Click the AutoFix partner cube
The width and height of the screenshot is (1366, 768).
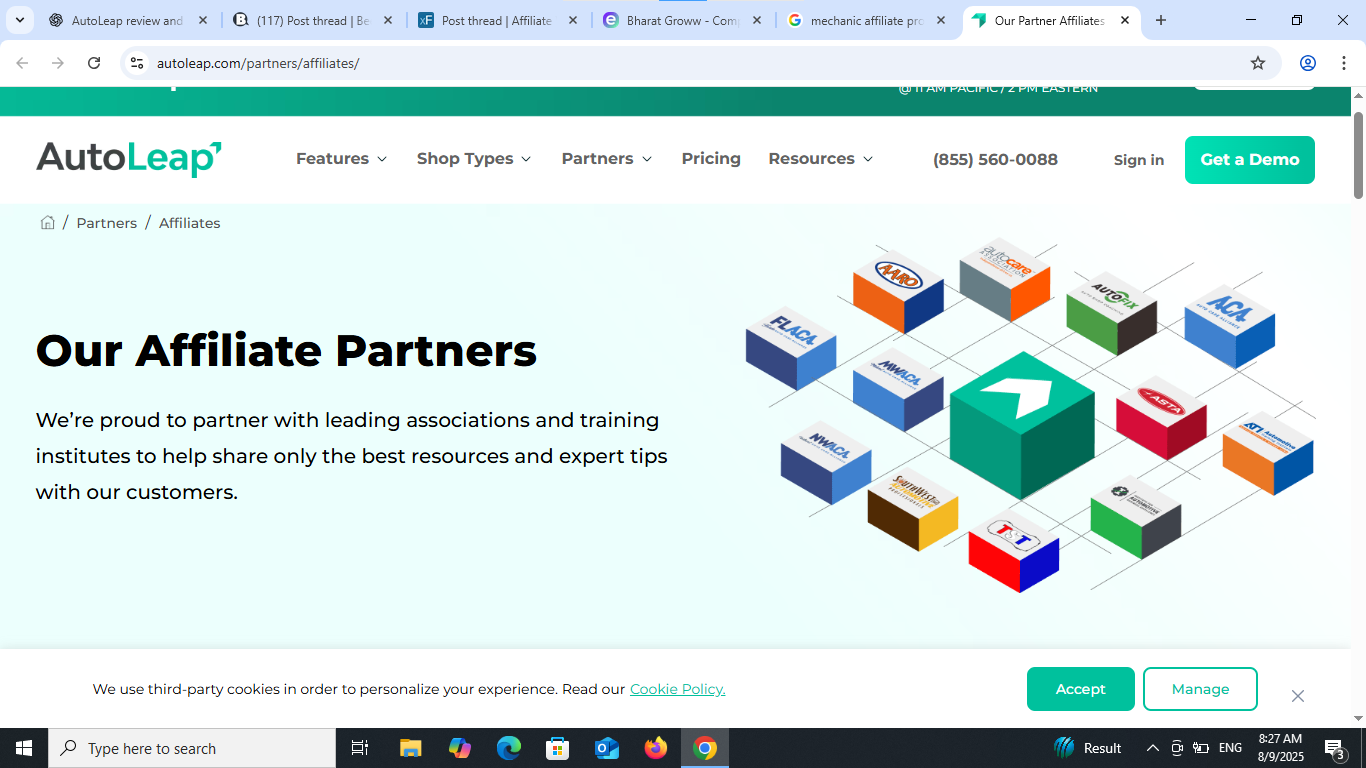(1111, 313)
